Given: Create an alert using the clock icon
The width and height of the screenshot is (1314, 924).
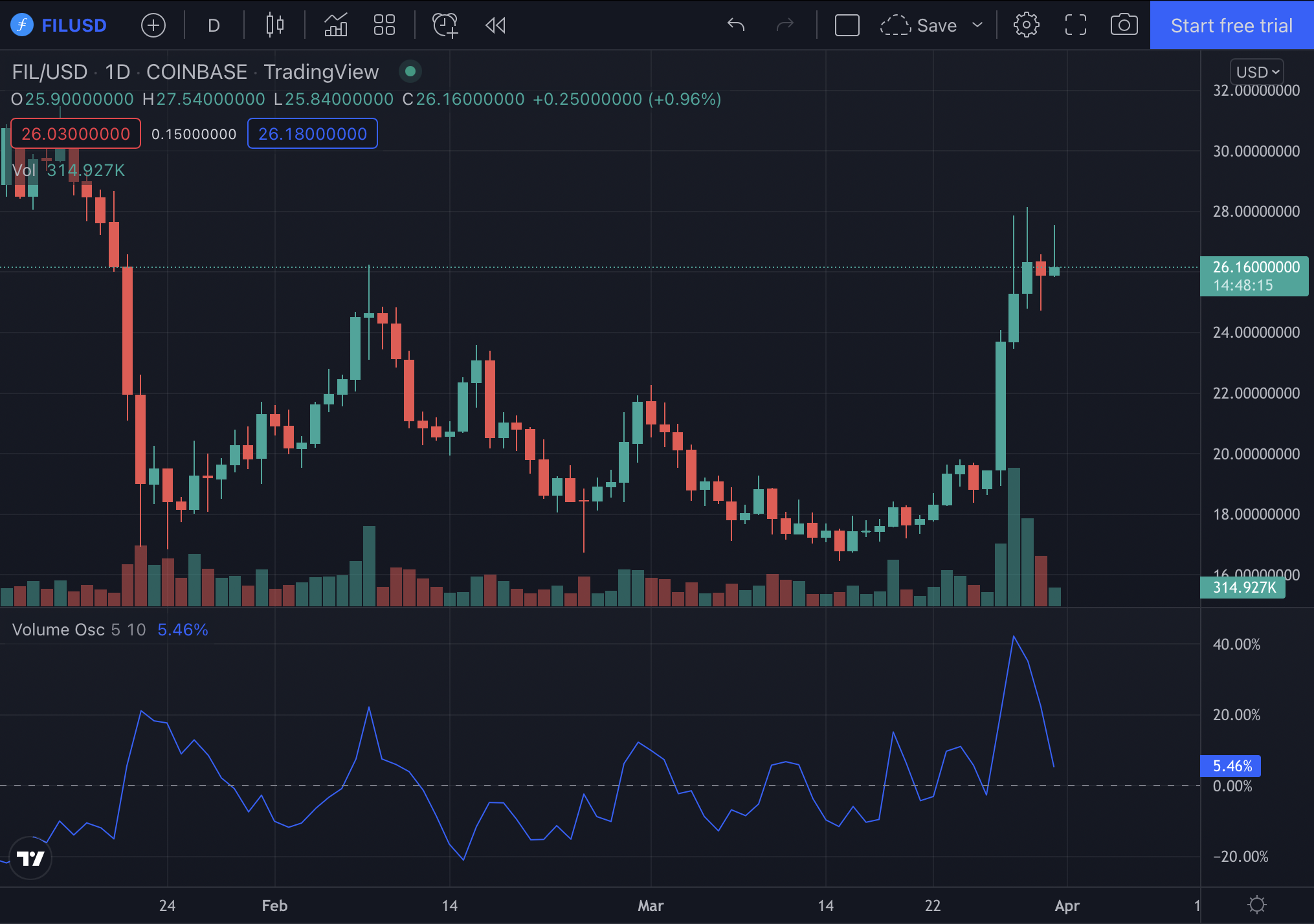Looking at the screenshot, I should pyautogui.click(x=444, y=25).
